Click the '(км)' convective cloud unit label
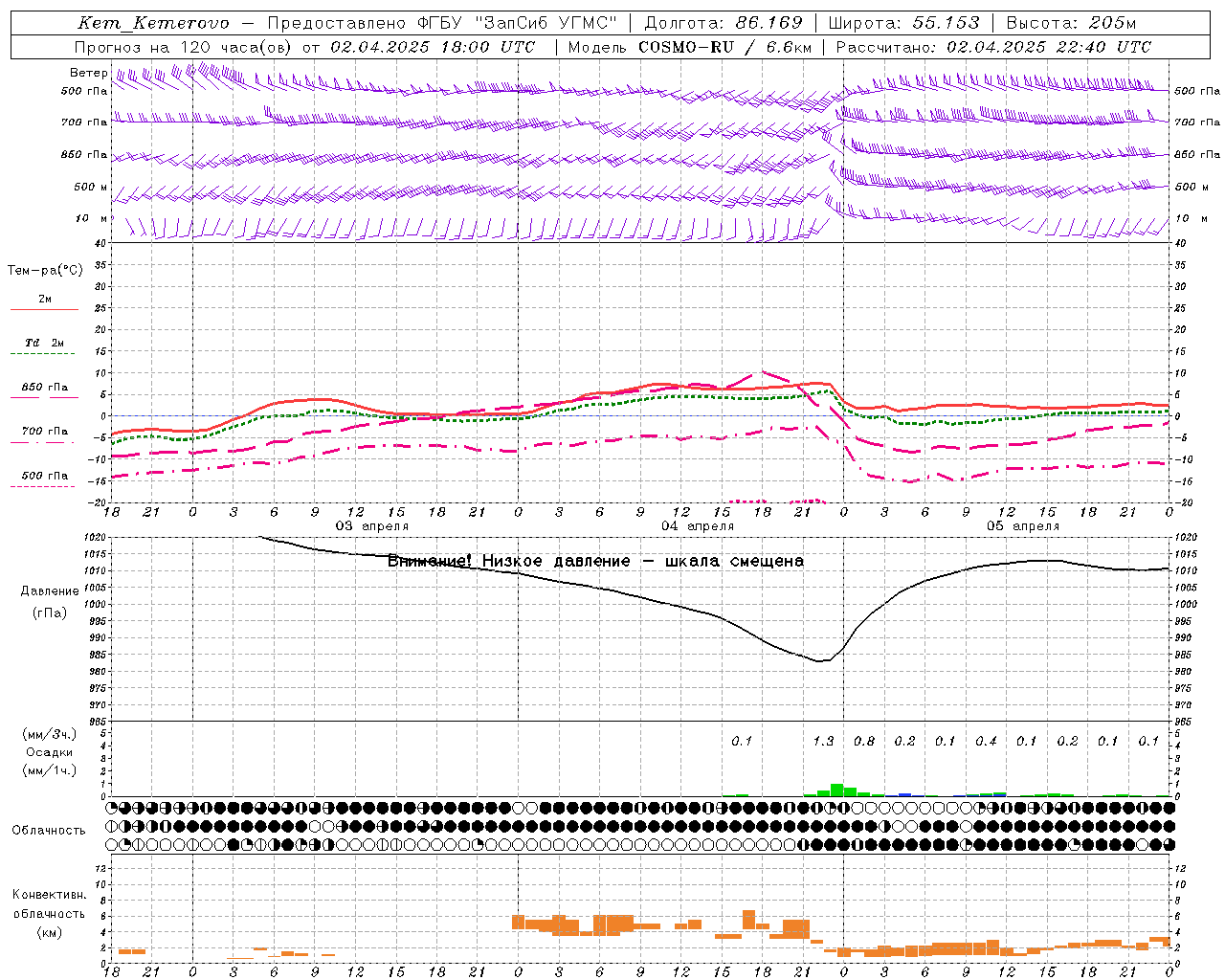 coord(50,932)
